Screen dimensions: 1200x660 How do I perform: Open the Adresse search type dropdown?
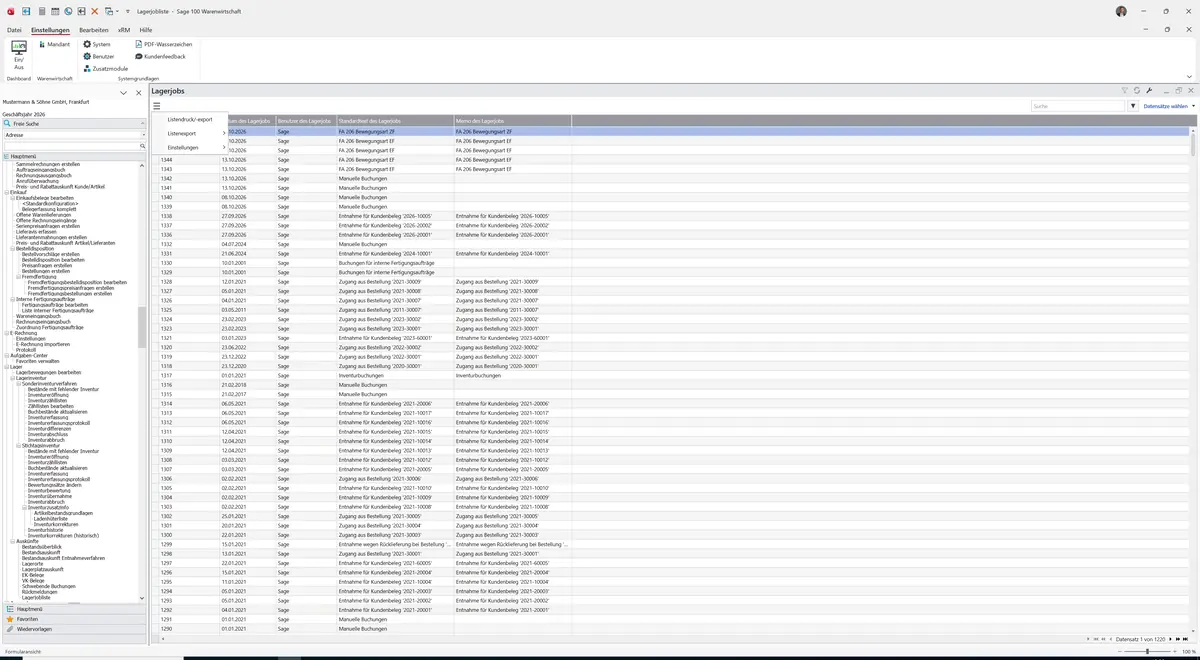74,135
